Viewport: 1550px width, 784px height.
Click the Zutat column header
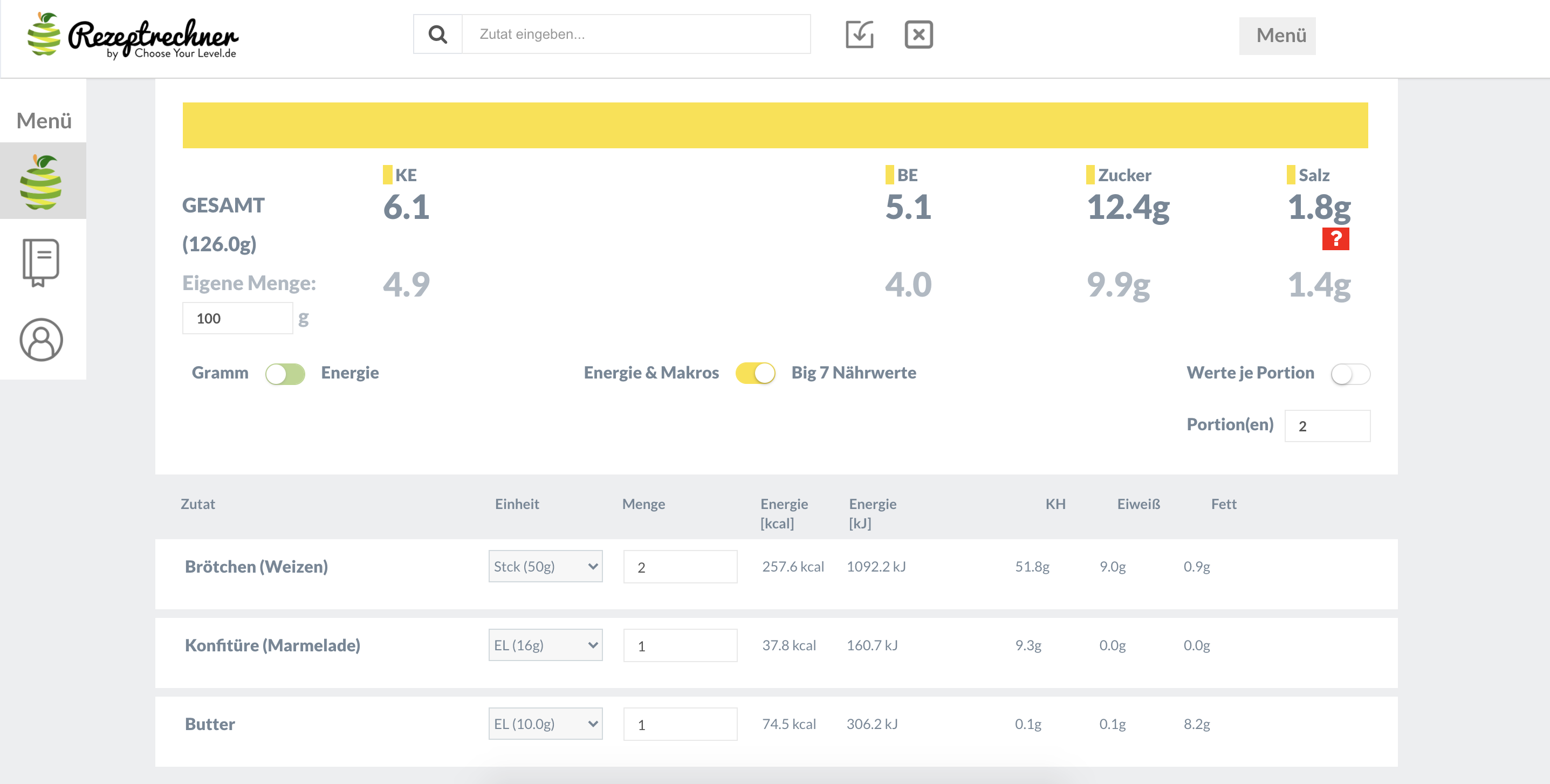[x=197, y=504]
